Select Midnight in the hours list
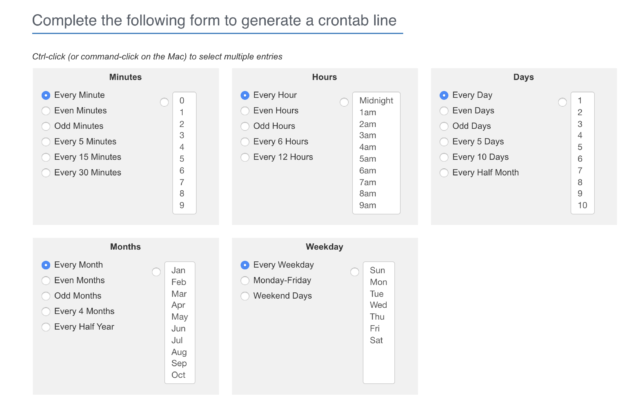This screenshot has width=640, height=407. point(376,100)
